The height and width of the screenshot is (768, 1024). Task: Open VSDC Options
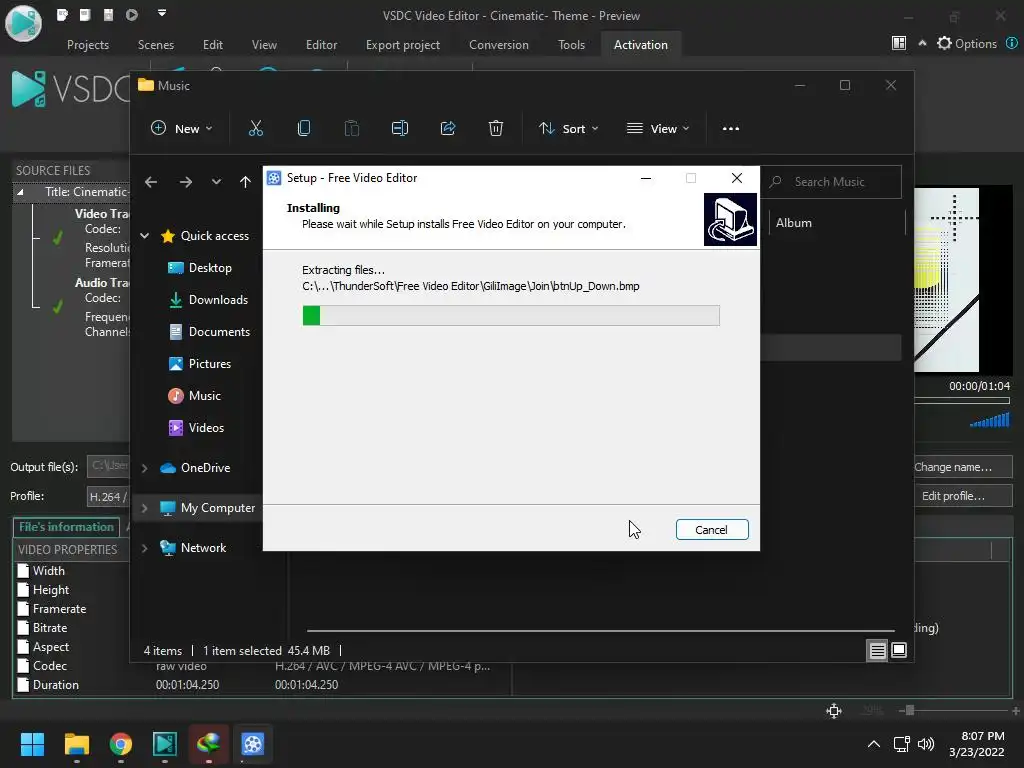coord(967,43)
